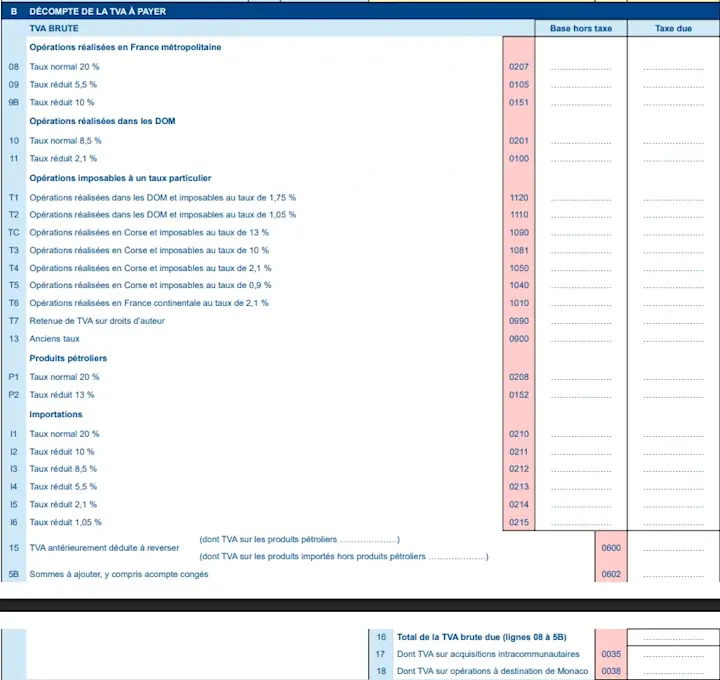This screenshot has height=680, width=720.
Task: Click Taxe due field for line 15 TVA antérieurement déduite
Action: click(x=673, y=548)
